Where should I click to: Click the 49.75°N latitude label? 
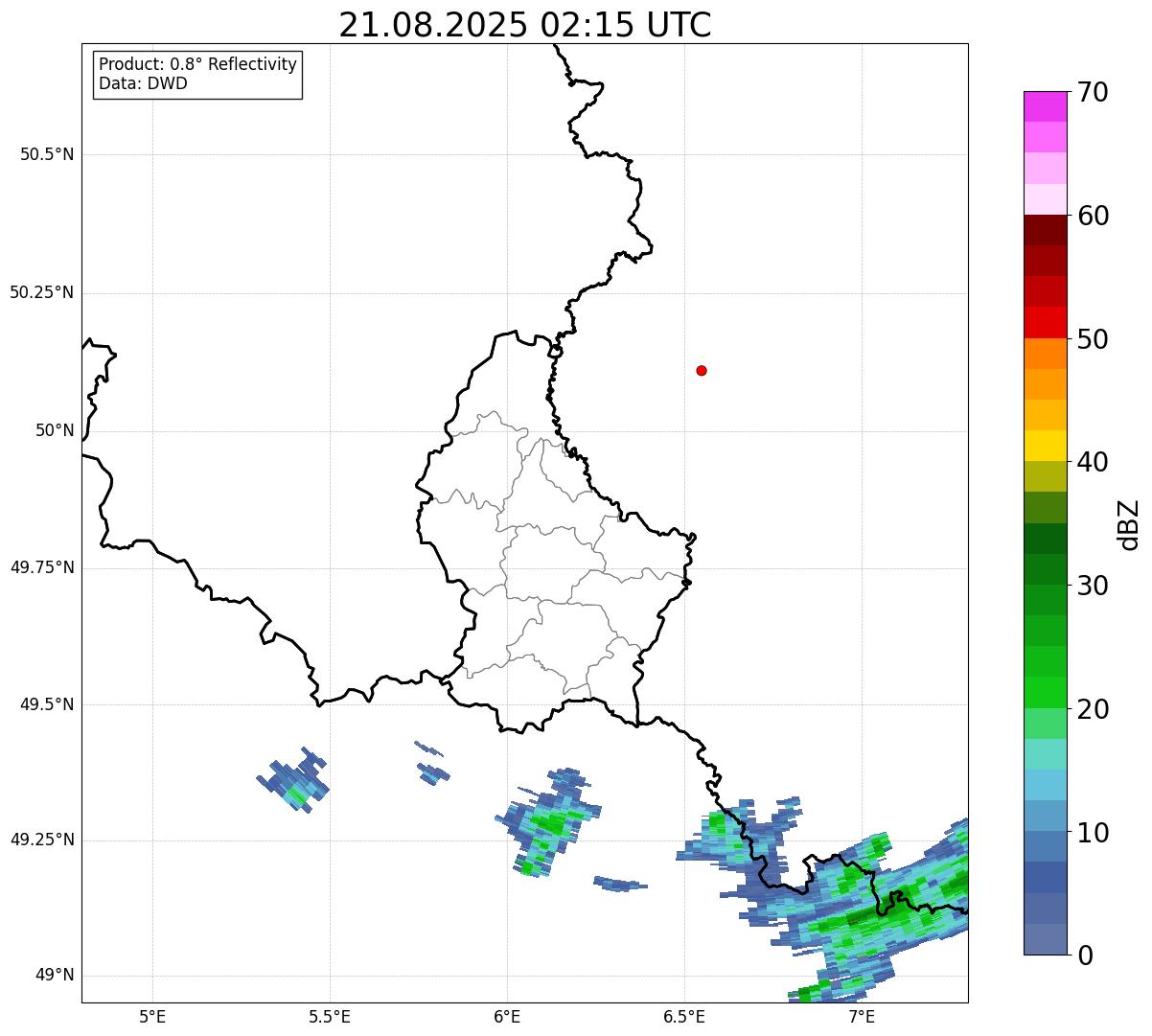pyautogui.click(x=42, y=567)
